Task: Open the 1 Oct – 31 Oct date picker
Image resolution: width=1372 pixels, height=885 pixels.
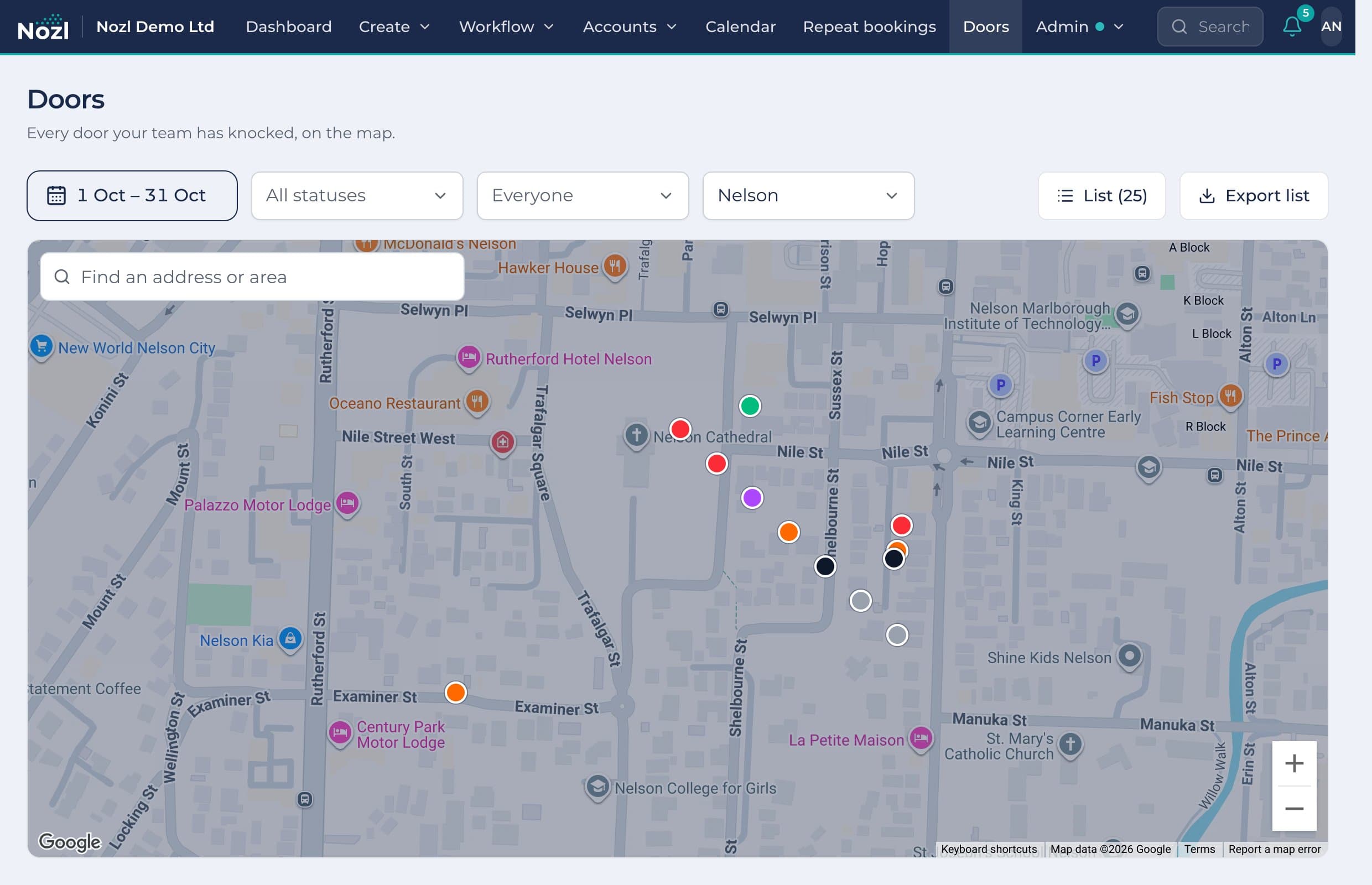Action: click(x=132, y=196)
